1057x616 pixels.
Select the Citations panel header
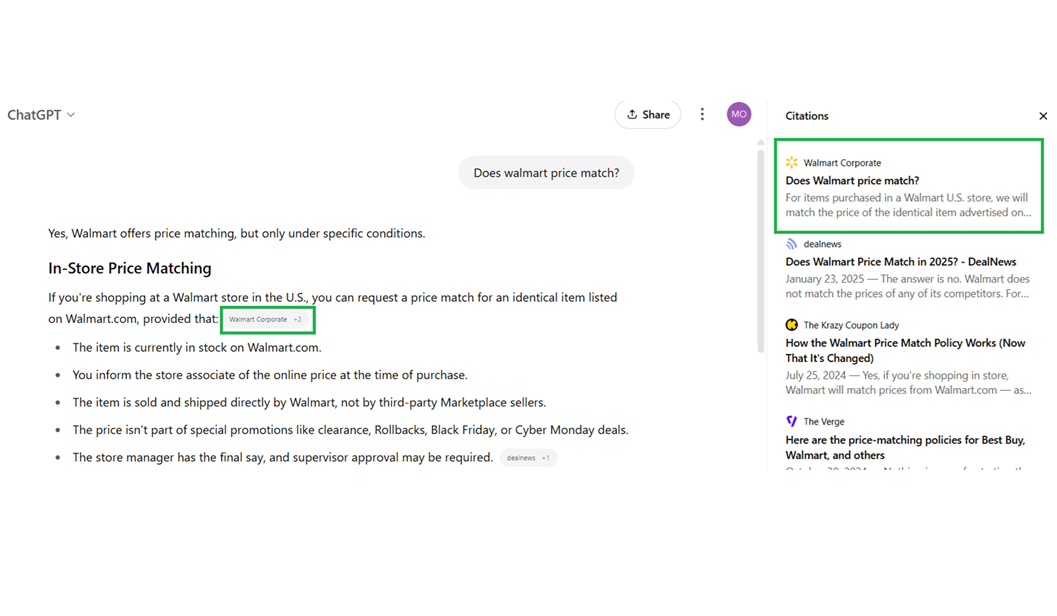point(806,116)
